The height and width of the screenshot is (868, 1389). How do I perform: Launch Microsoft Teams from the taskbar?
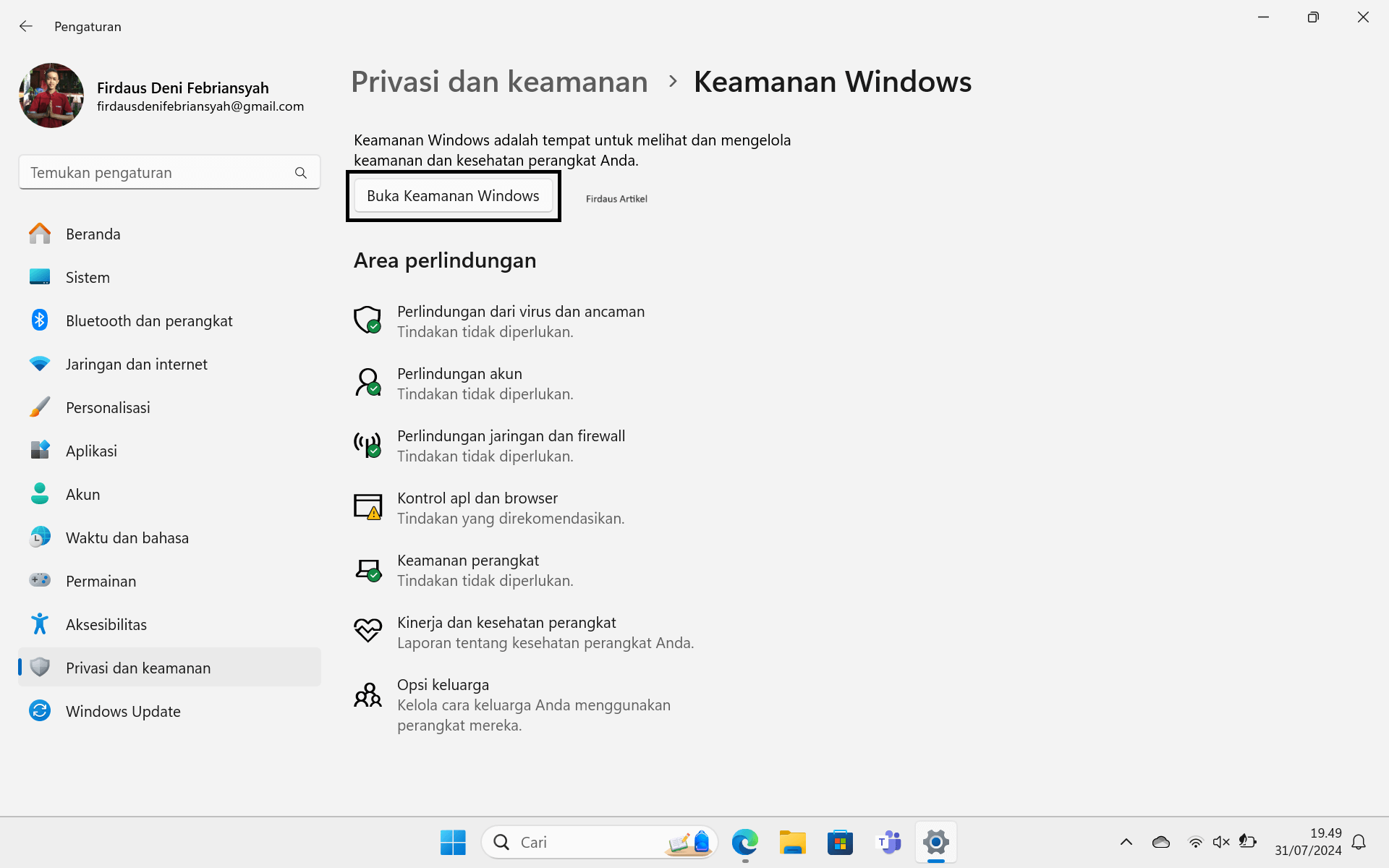click(888, 842)
